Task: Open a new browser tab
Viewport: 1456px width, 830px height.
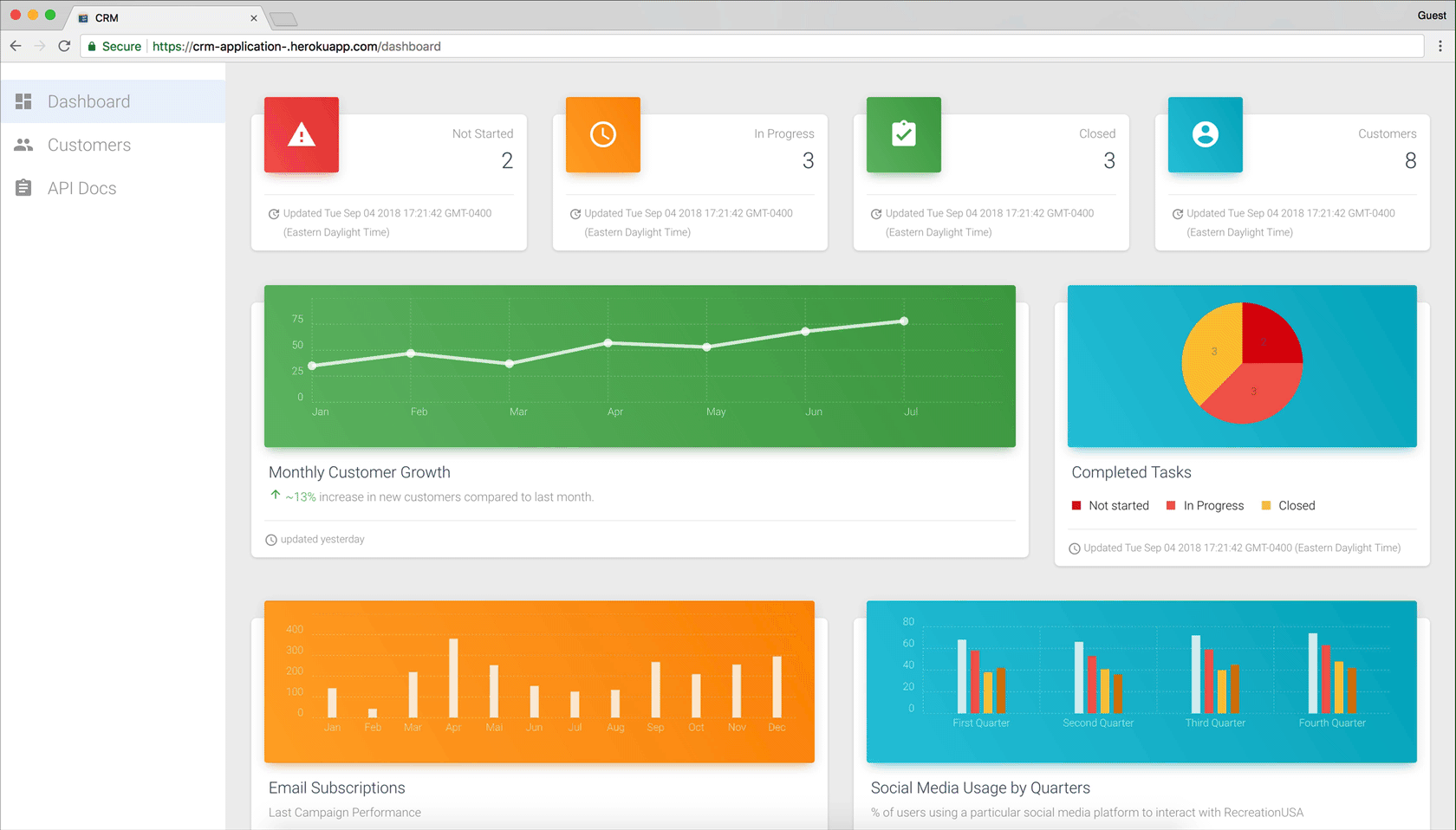Action: (283, 19)
